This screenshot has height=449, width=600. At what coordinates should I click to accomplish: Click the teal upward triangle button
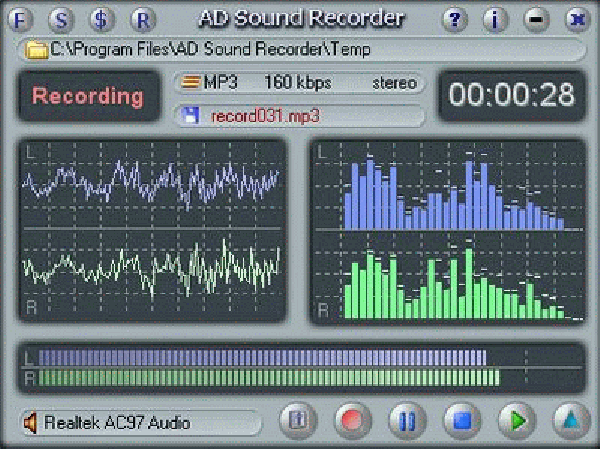click(x=571, y=421)
